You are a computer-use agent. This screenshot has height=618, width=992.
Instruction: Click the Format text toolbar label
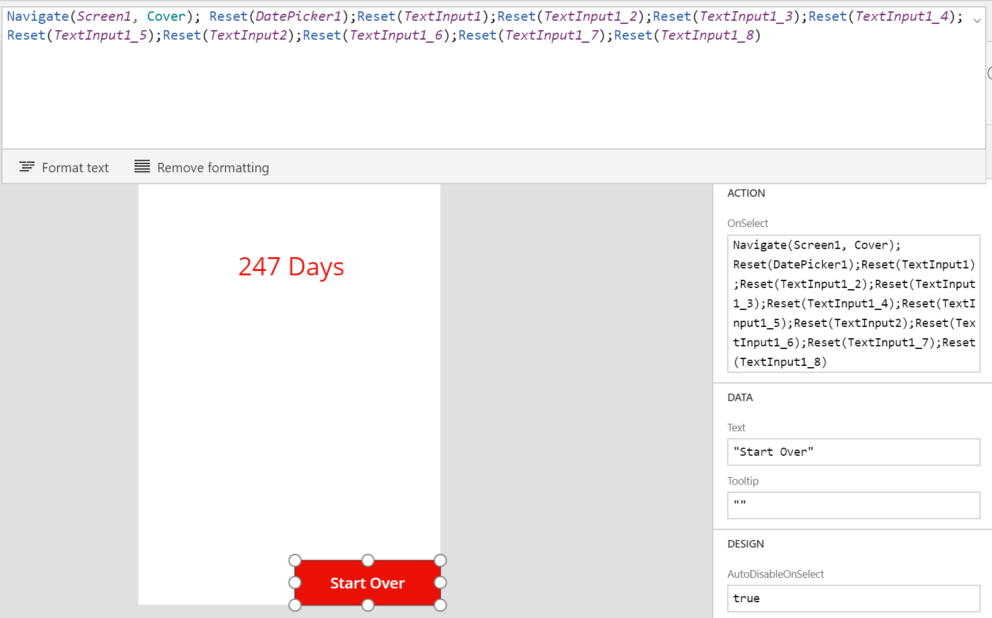[74, 167]
